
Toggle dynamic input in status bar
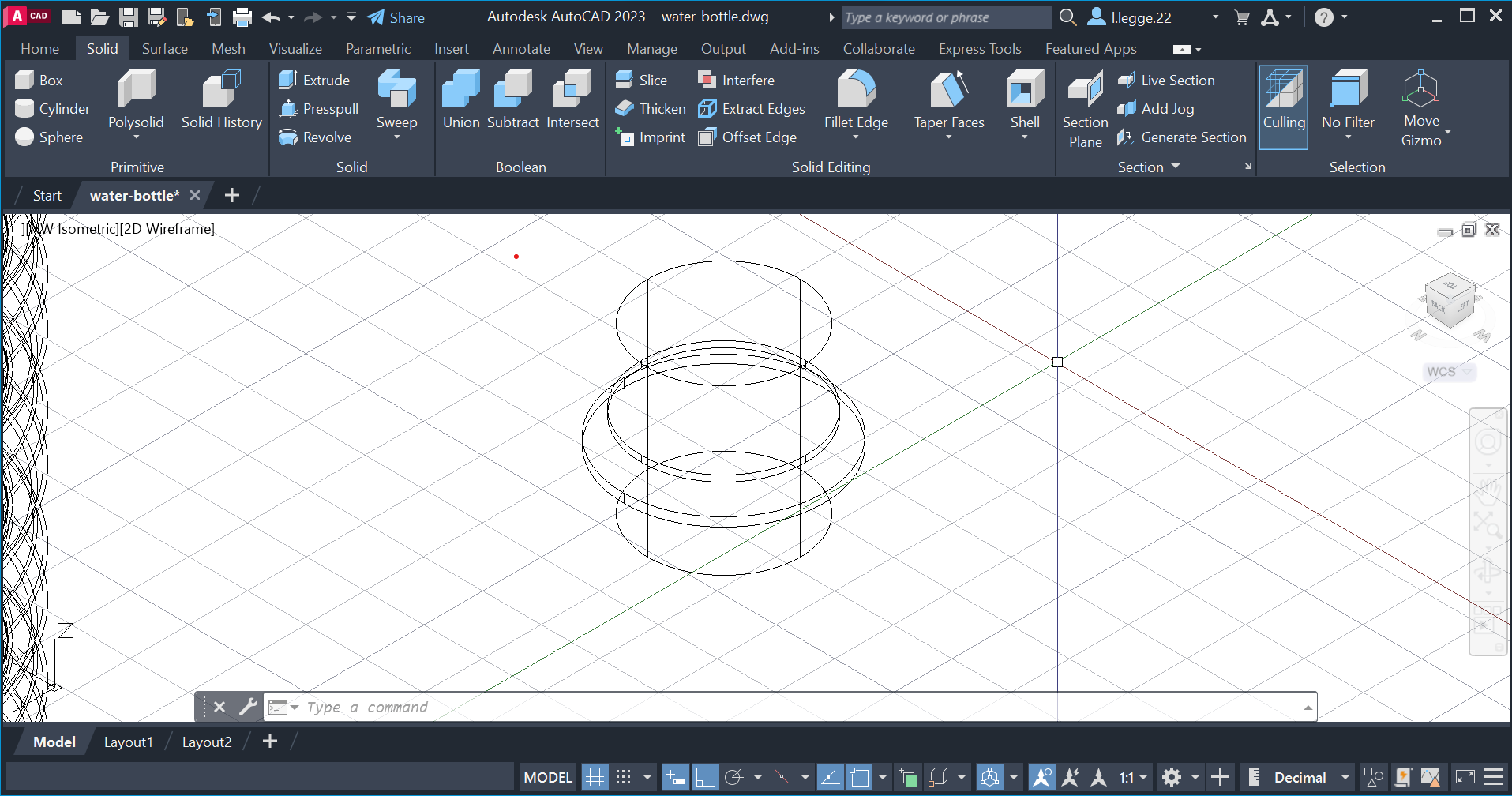675,777
